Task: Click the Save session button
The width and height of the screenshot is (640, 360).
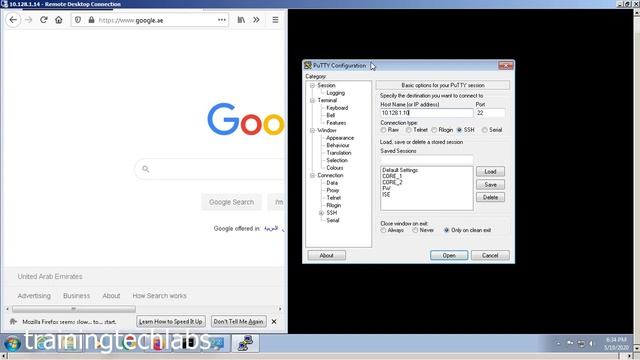Action: 490,184
